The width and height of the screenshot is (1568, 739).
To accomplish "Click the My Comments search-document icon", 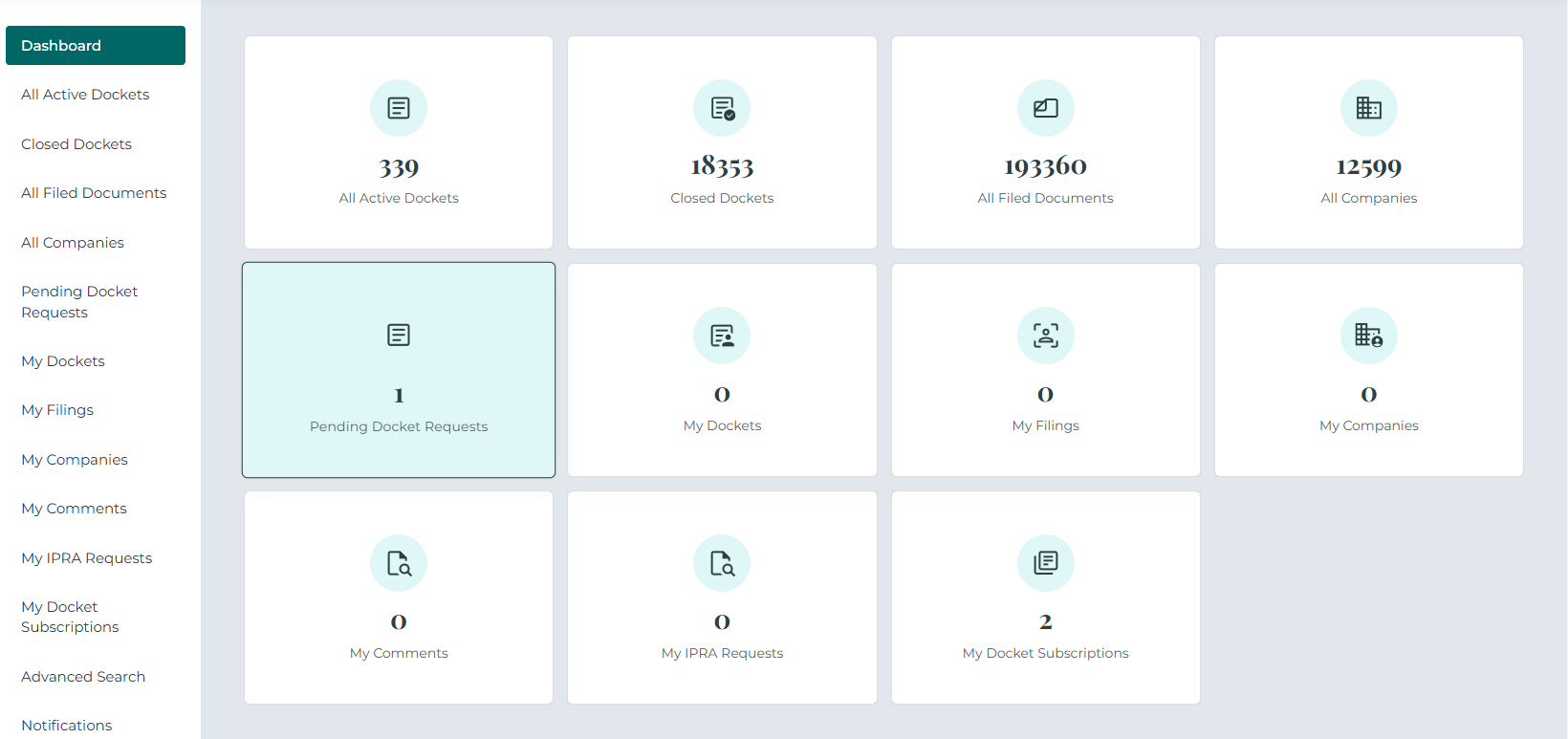I will coord(399,563).
